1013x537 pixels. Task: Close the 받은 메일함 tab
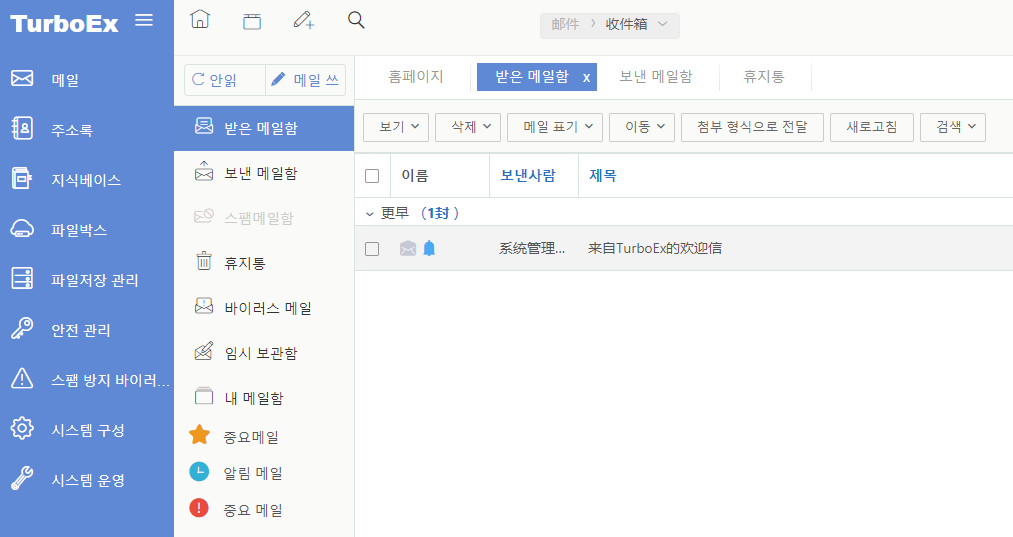coord(587,78)
